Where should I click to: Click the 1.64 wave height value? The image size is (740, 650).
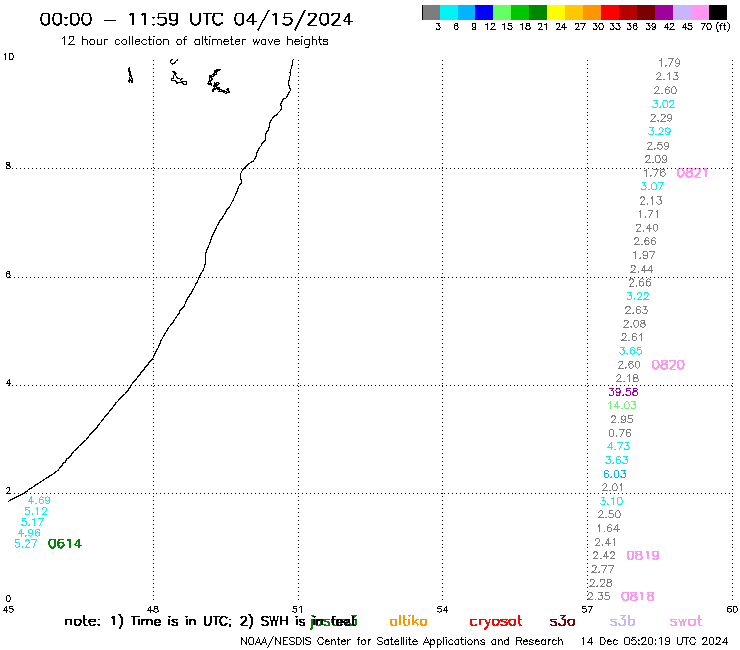coord(608,528)
